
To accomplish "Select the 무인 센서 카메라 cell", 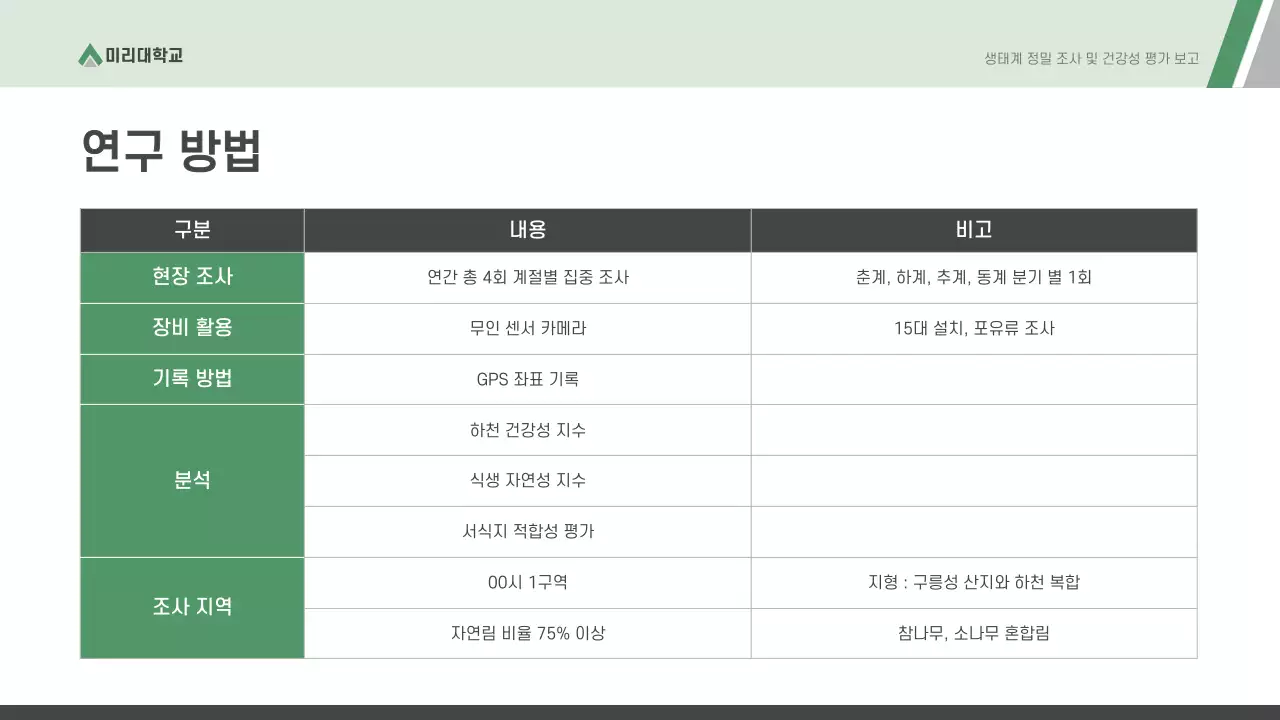I will click(527, 328).
